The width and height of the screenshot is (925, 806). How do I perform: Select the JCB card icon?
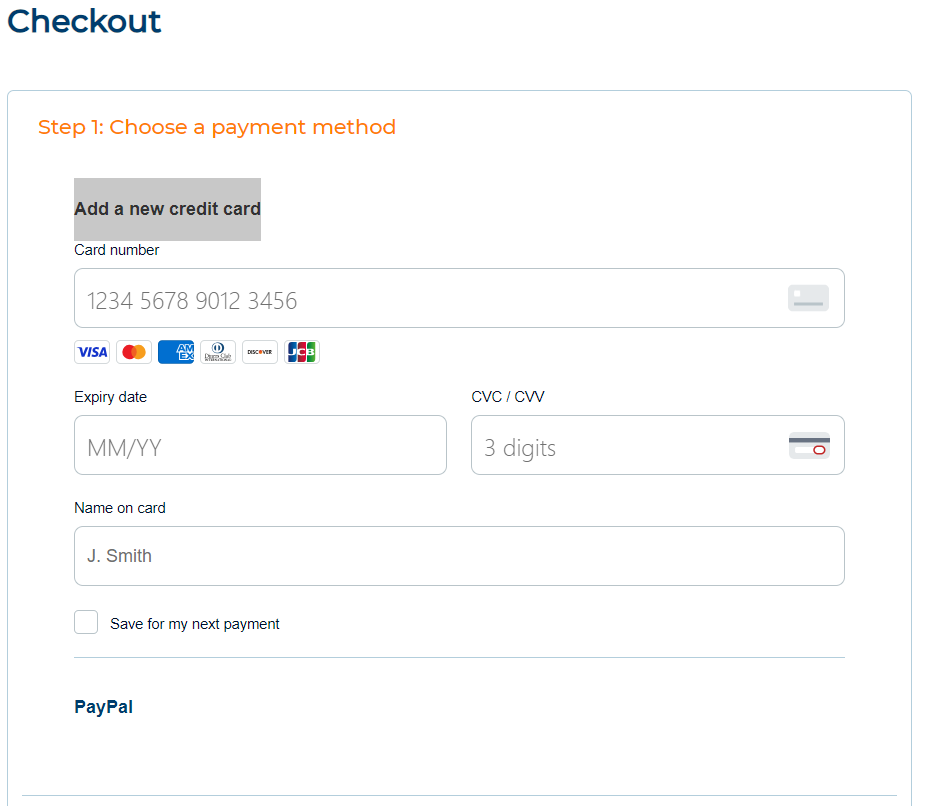301,351
